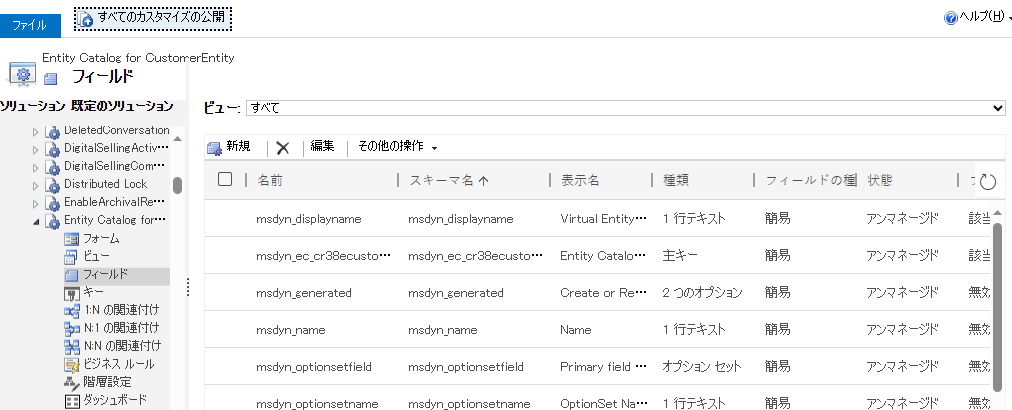Open the ファイル menu
Screen dimensions: 1012x410
[30, 25]
